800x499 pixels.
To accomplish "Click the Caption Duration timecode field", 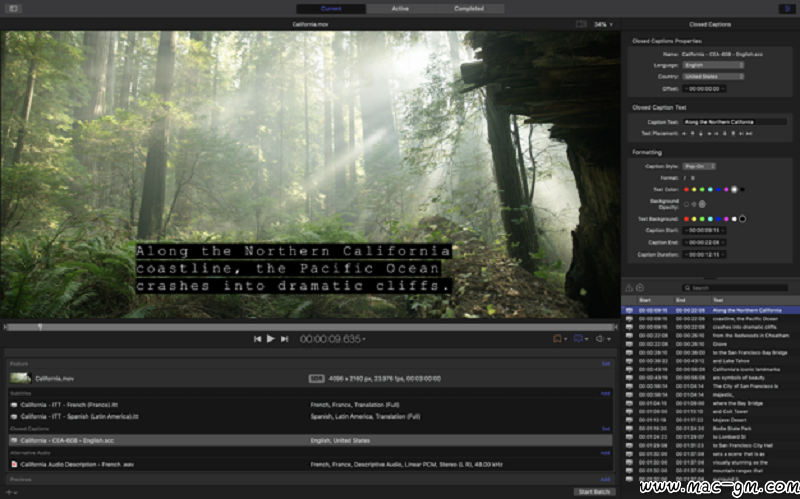I will 704,255.
